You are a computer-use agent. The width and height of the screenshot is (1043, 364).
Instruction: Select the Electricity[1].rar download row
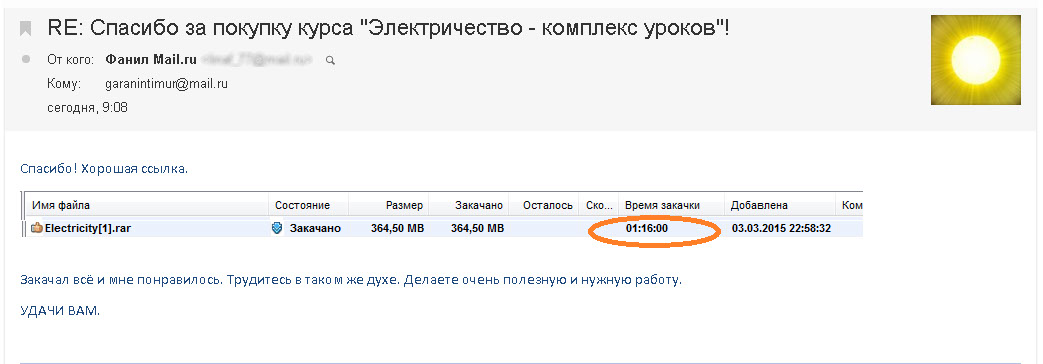coord(443,228)
